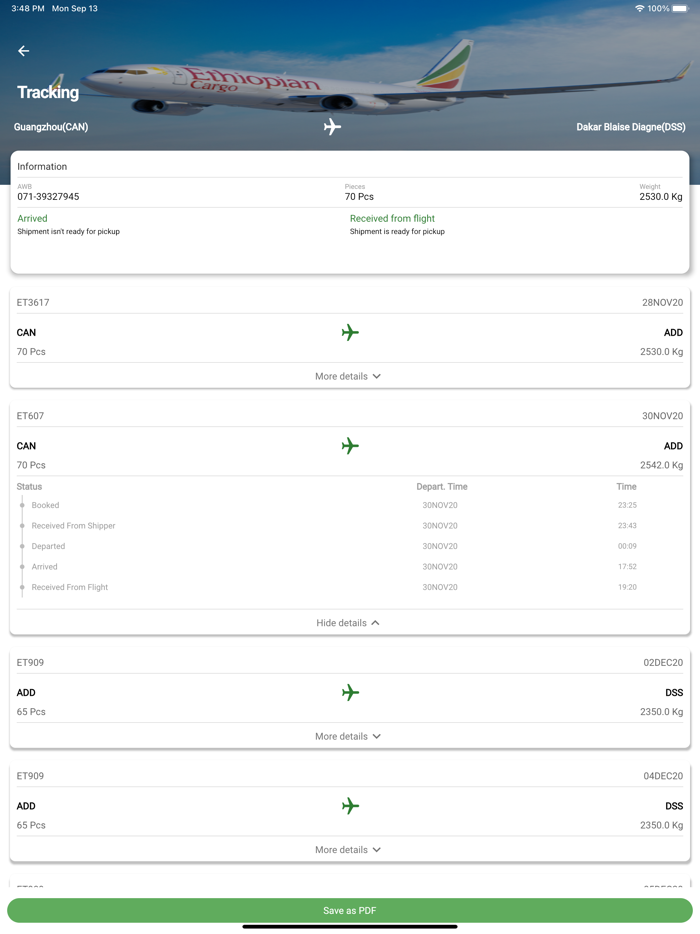Tap the clock showing 3:48 PM
The height and width of the screenshot is (934, 700).
(x=27, y=8)
